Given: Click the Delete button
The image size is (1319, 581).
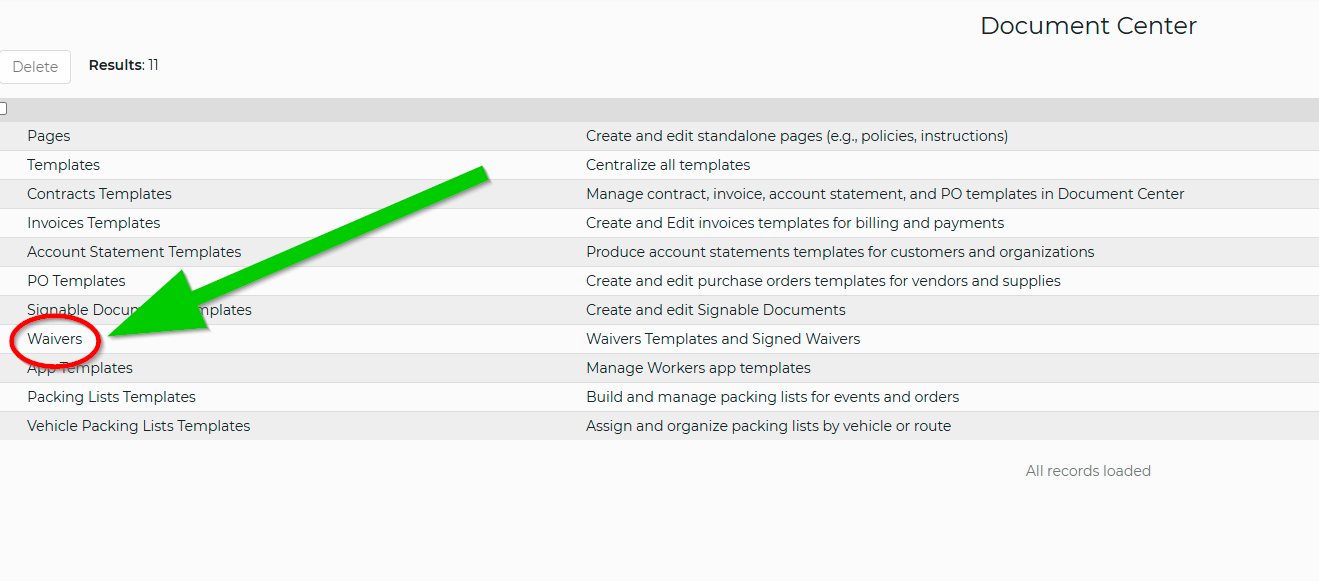Looking at the screenshot, I should tap(35, 67).
